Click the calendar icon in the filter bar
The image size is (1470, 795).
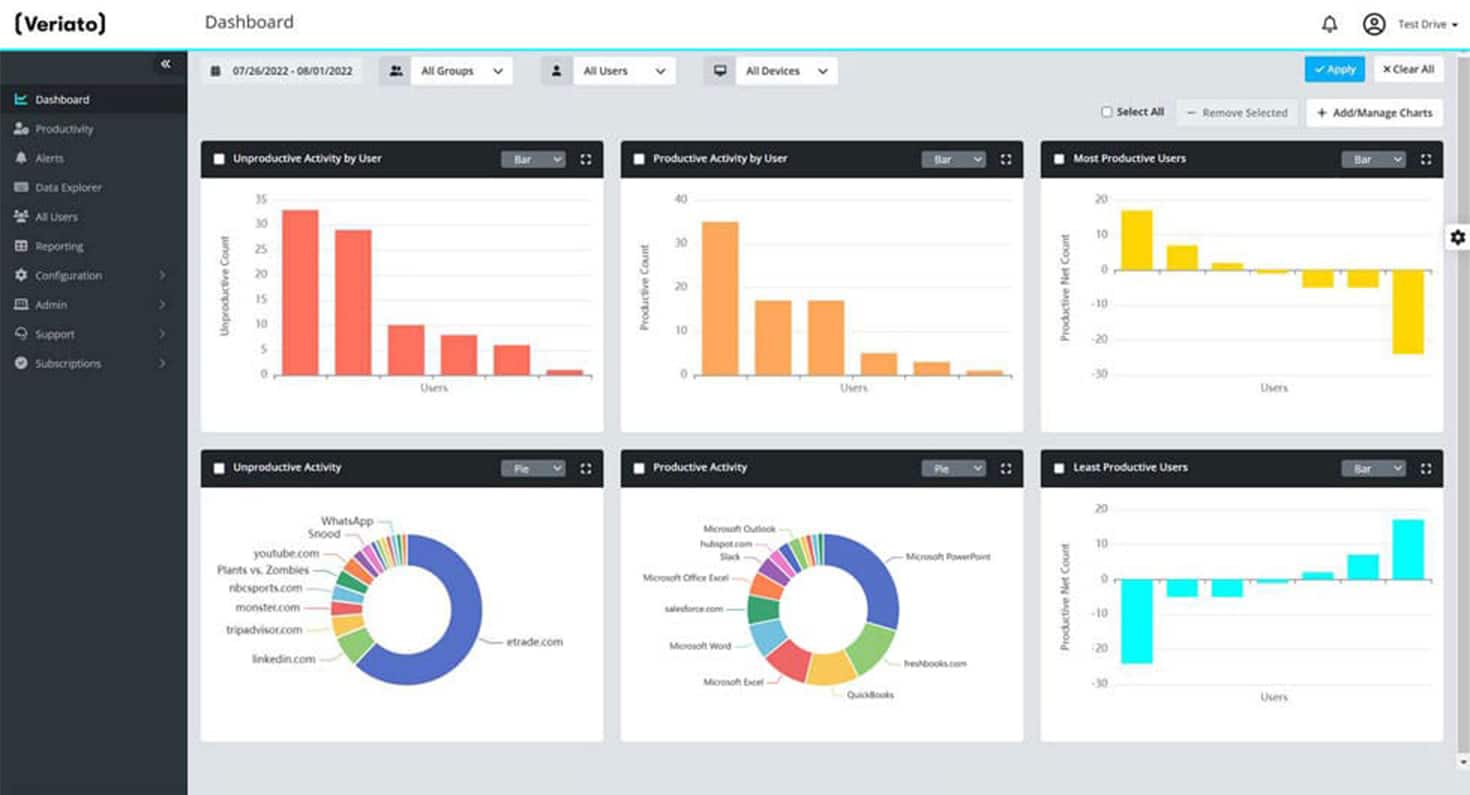coord(215,70)
